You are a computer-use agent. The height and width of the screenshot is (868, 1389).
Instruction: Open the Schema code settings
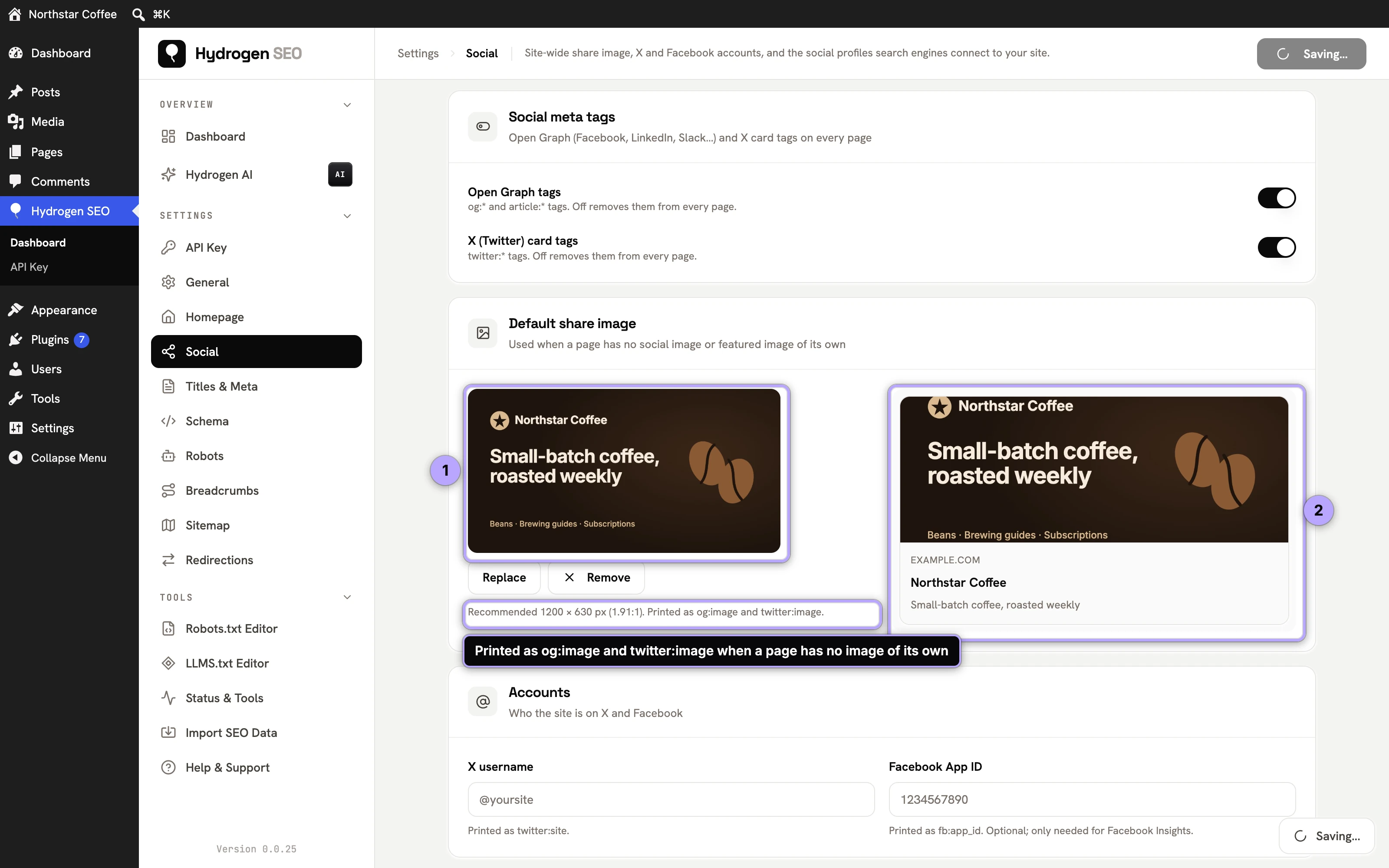256,421
